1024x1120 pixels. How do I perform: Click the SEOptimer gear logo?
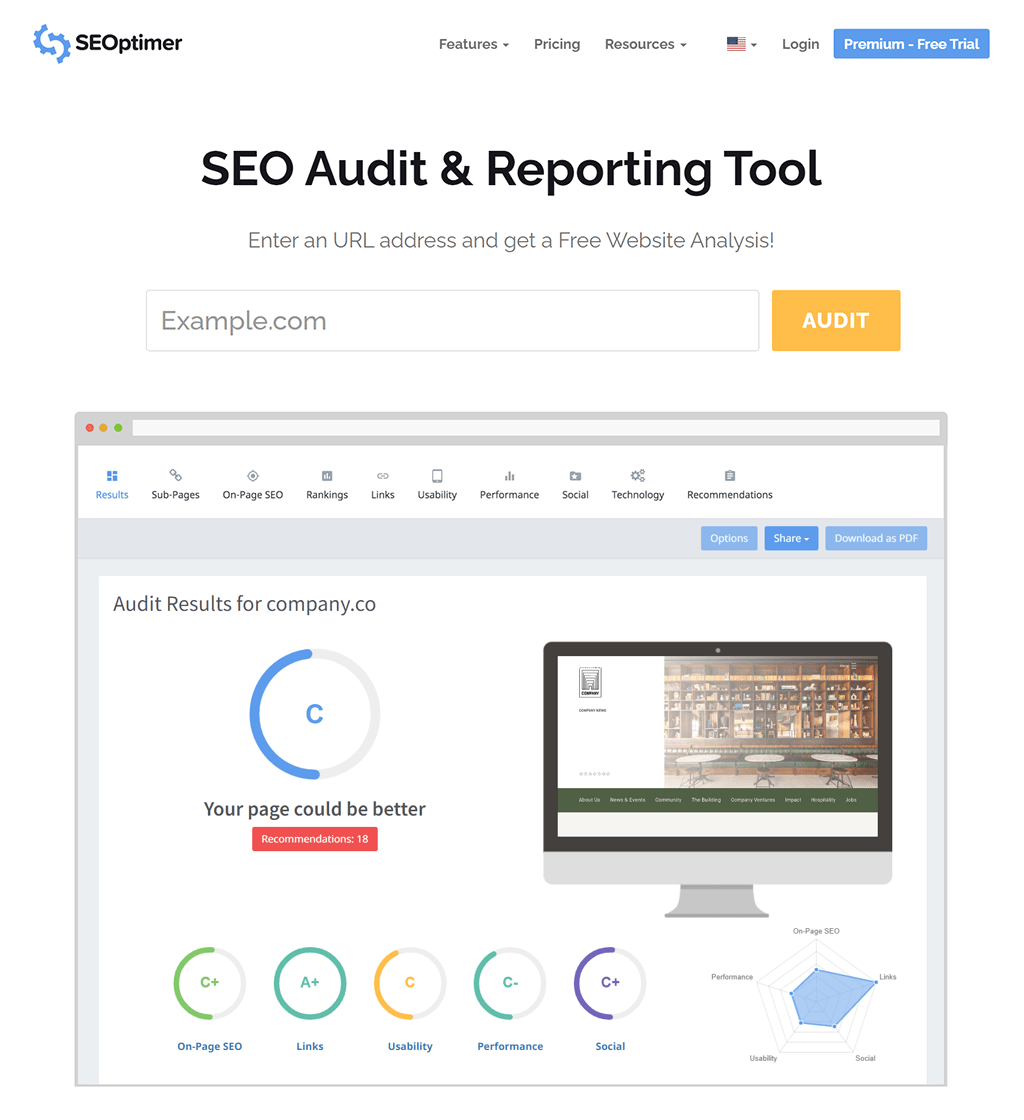[52, 44]
